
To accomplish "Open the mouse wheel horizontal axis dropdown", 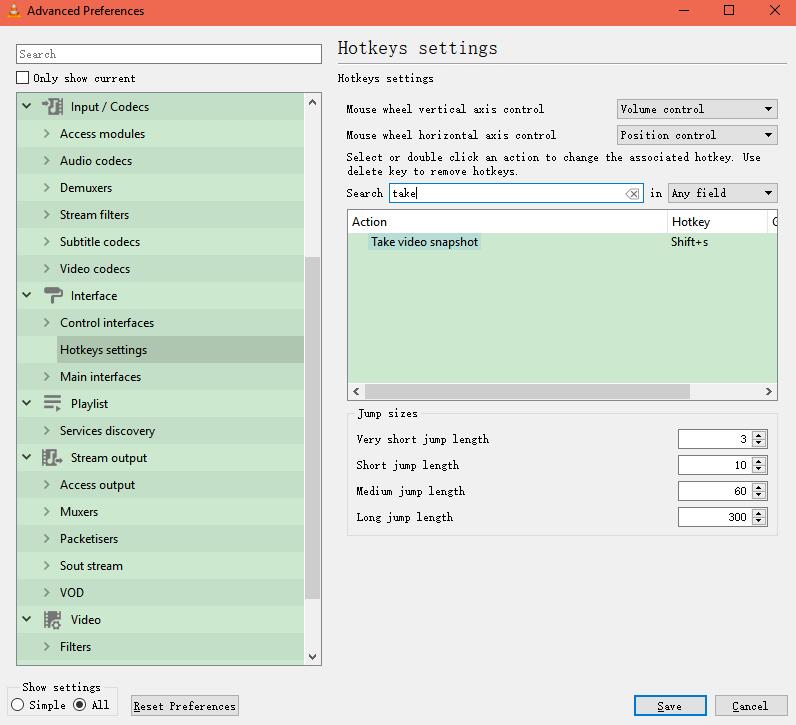I will (697, 135).
